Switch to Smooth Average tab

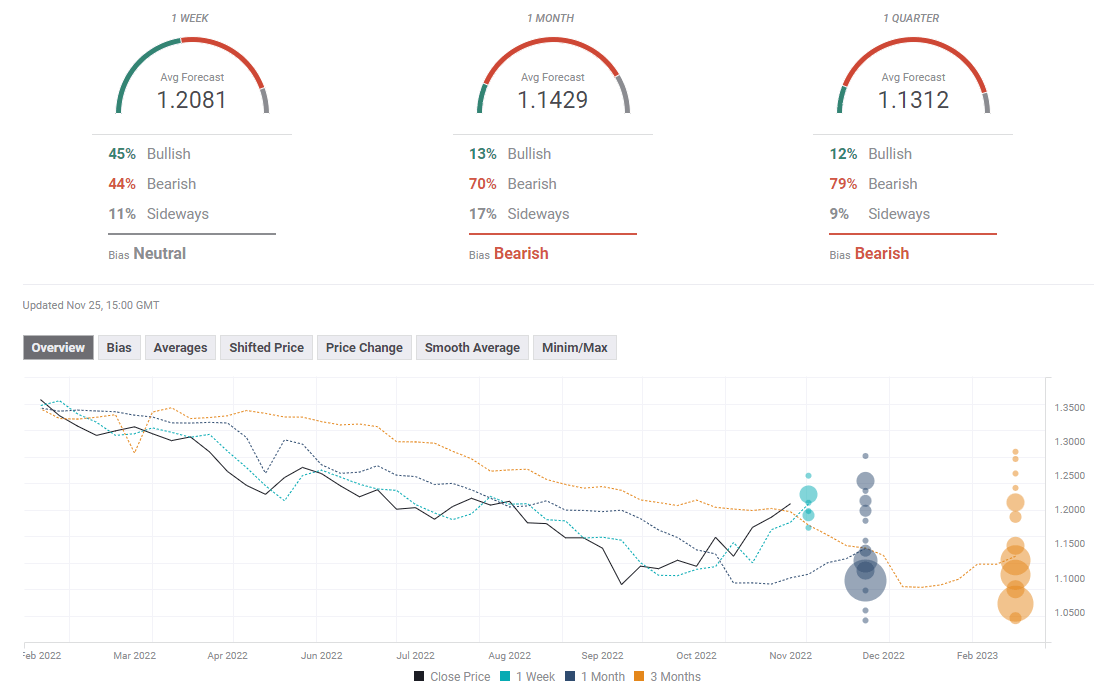click(x=472, y=348)
